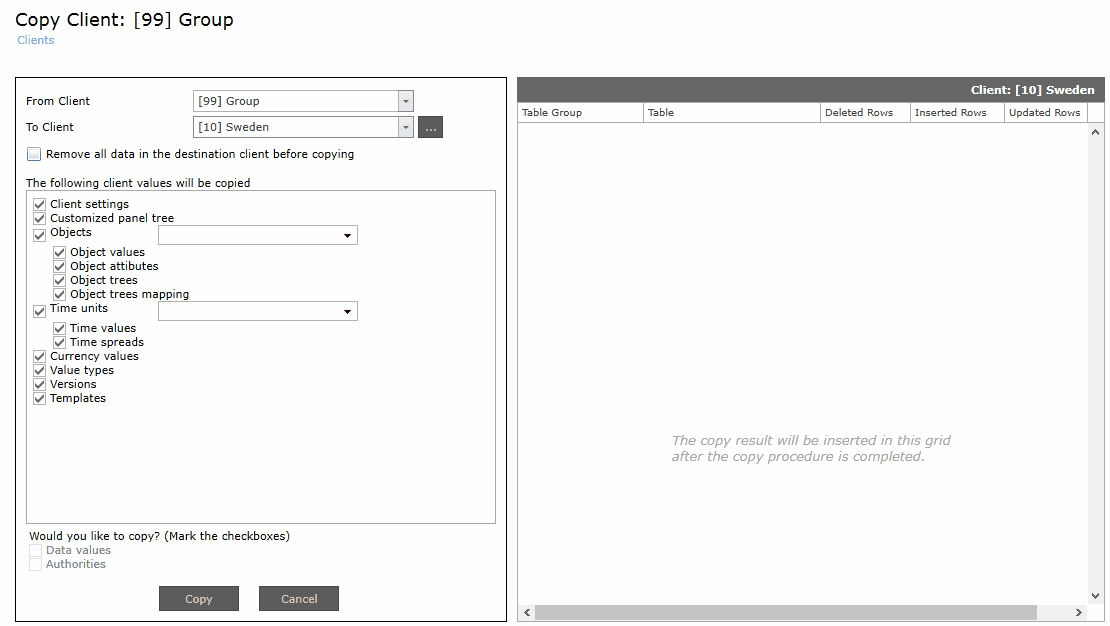Viewport: 1110px width, 626px height.
Task: Uncheck the Currency values option
Action: (39, 356)
